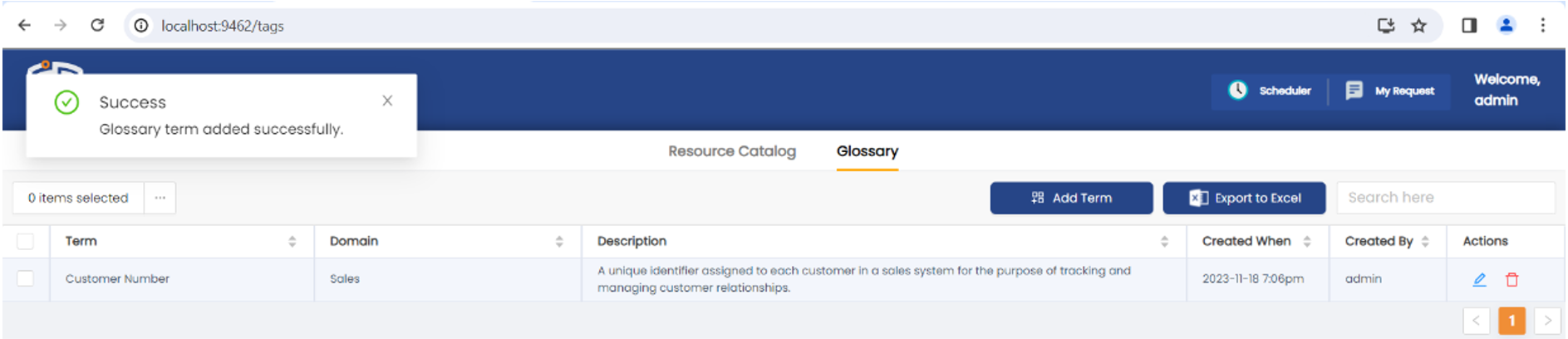Bookmark this page with the star icon
The width and height of the screenshot is (1568, 339).
[1419, 26]
